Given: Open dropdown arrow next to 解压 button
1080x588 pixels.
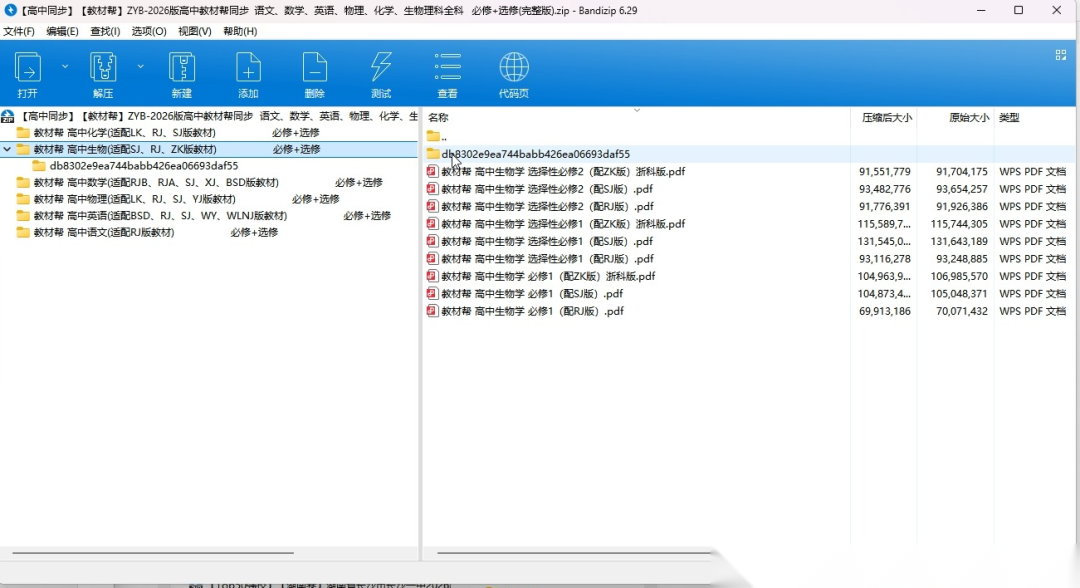Looking at the screenshot, I should coord(140,66).
